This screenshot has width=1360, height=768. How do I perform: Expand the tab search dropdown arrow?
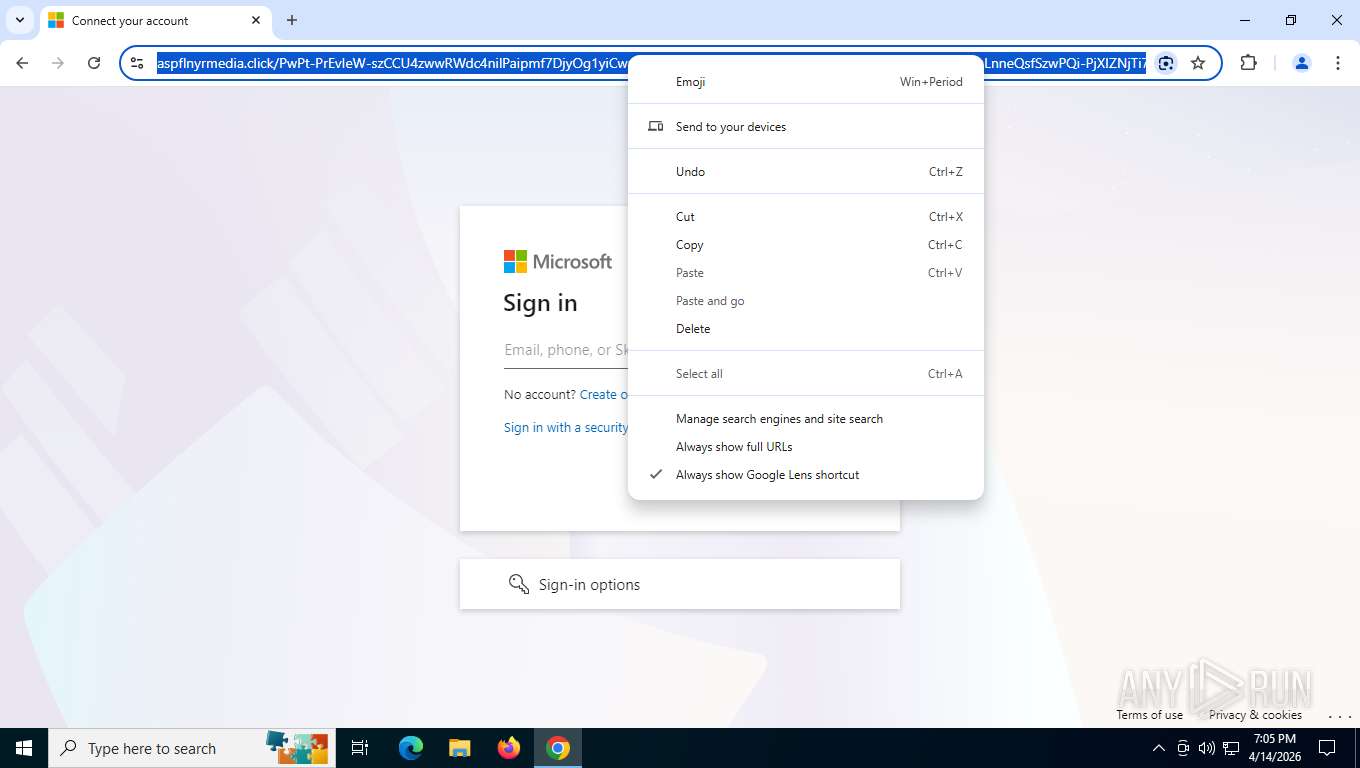20,20
